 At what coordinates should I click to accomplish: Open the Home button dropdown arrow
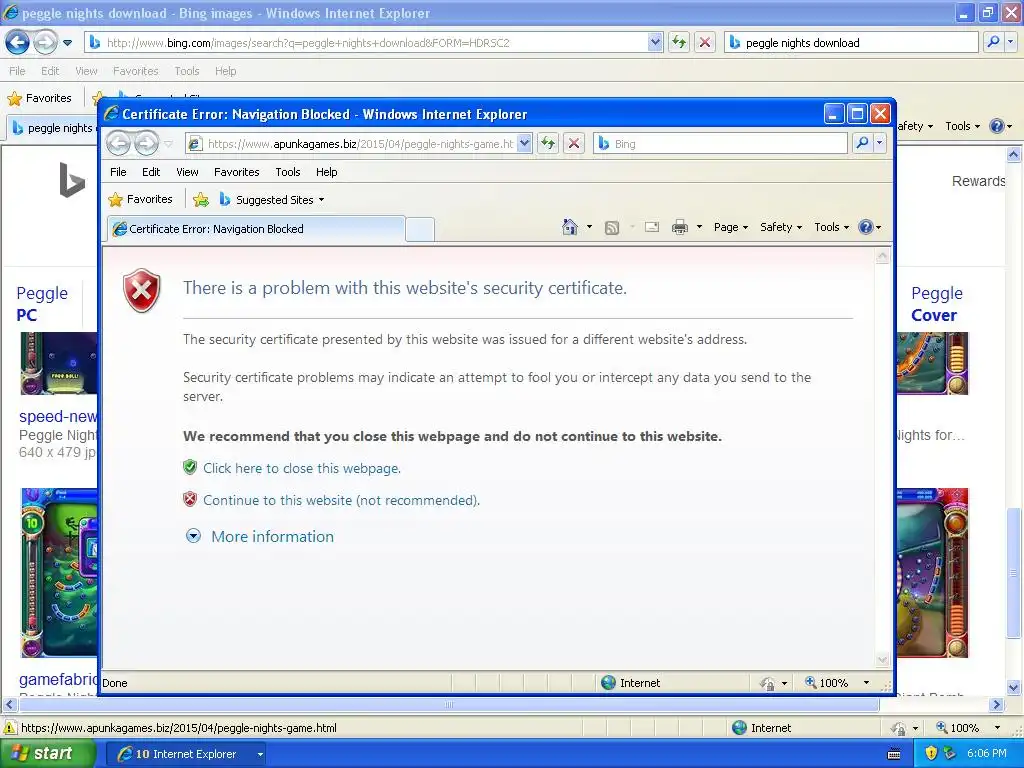[x=589, y=227]
